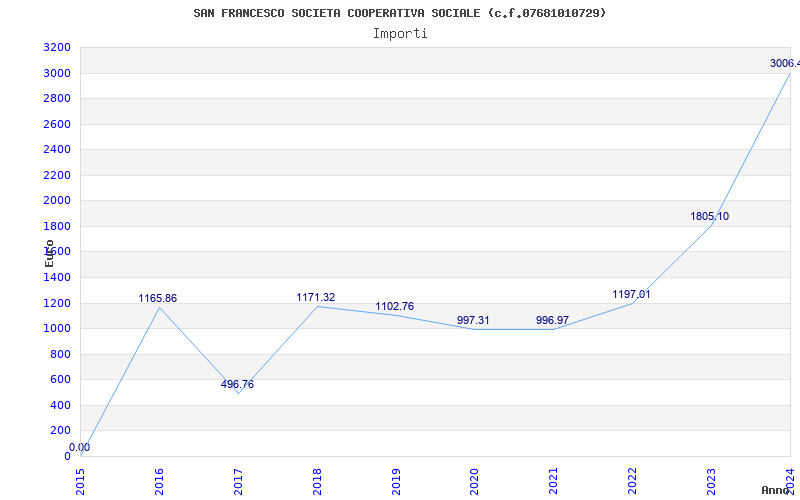Screen dimensions: 800x500
Task: Select the 600 y-axis value
Action: pyautogui.click(x=61, y=380)
